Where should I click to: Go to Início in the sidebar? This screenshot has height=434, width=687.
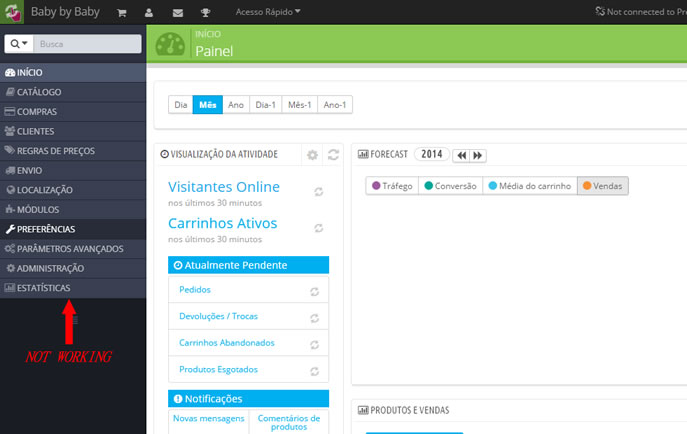pyautogui.click(x=73, y=72)
